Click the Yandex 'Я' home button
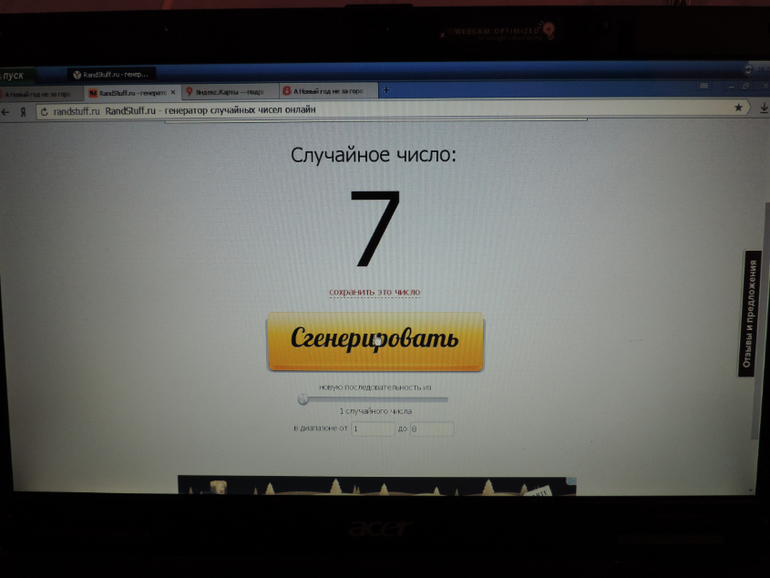The height and width of the screenshot is (578, 770). pos(22,112)
